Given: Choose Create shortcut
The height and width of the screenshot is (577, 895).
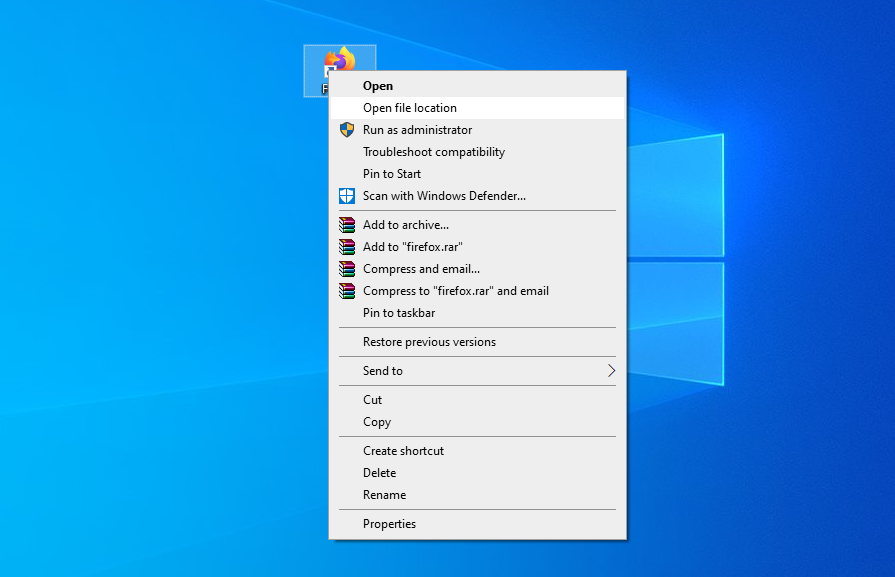Looking at the screenshot, I should pyautogui.click(x=403, y=451).
